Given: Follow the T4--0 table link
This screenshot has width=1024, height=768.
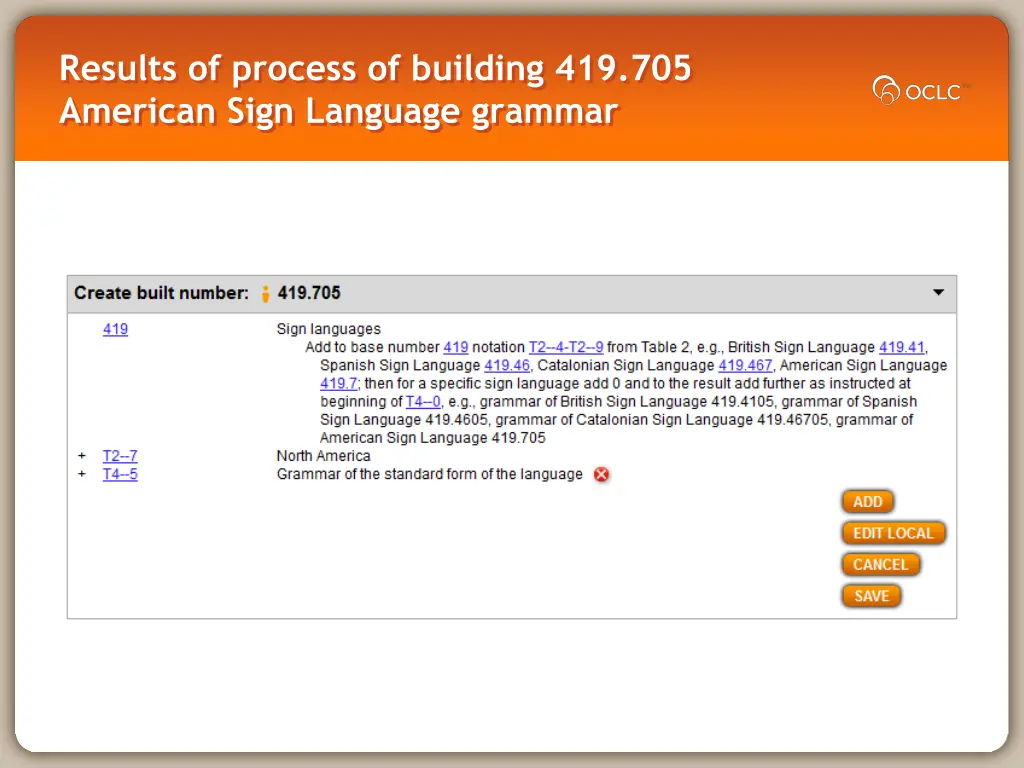Looking at the screenshot, I should coord(423,401).
